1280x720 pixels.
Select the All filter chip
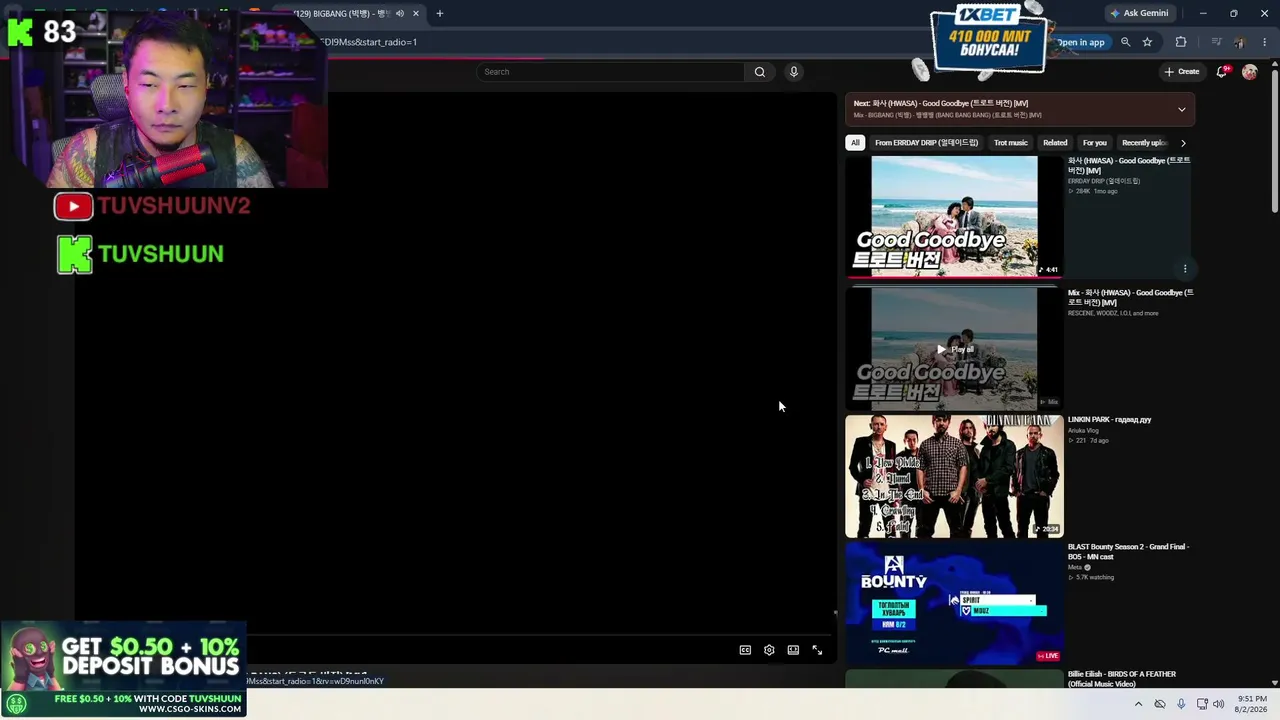(855, 143)
